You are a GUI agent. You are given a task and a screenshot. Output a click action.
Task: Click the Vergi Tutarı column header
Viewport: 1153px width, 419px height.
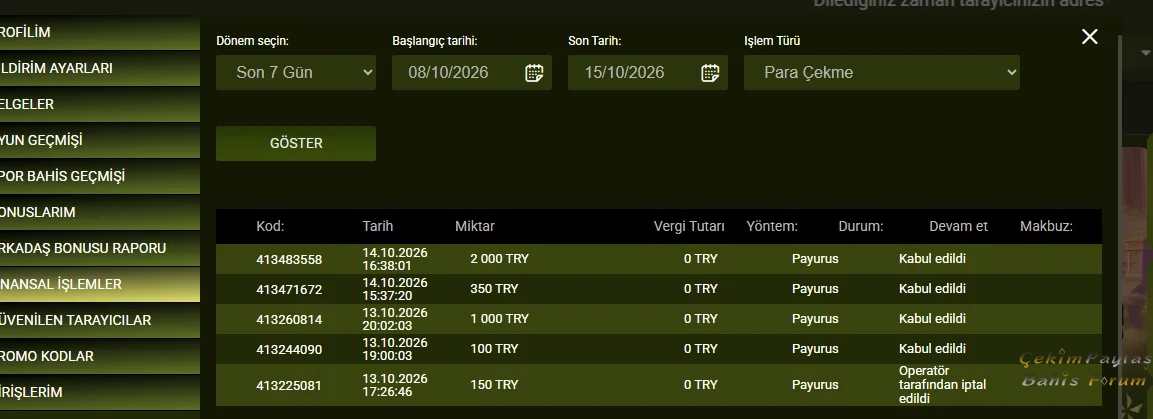689,226
